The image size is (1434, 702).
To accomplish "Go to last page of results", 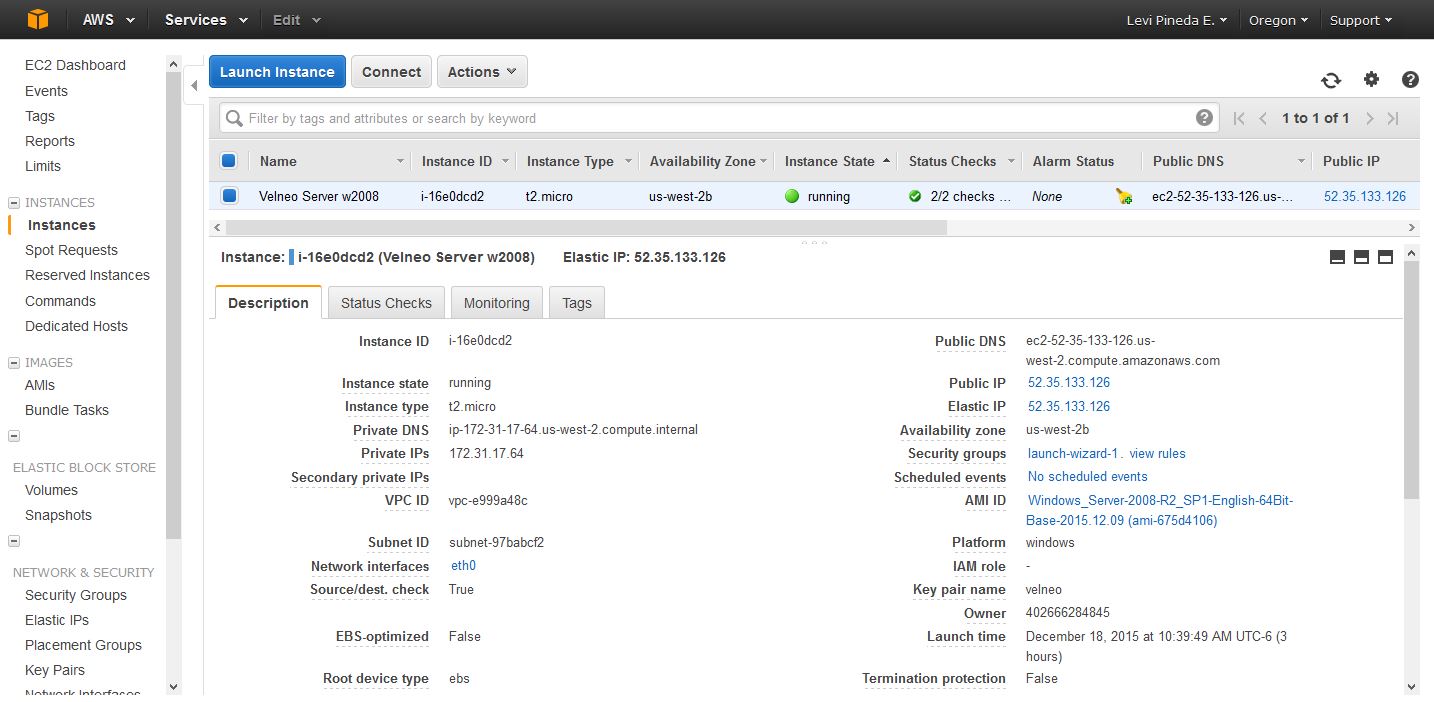I will [1393, 118].
